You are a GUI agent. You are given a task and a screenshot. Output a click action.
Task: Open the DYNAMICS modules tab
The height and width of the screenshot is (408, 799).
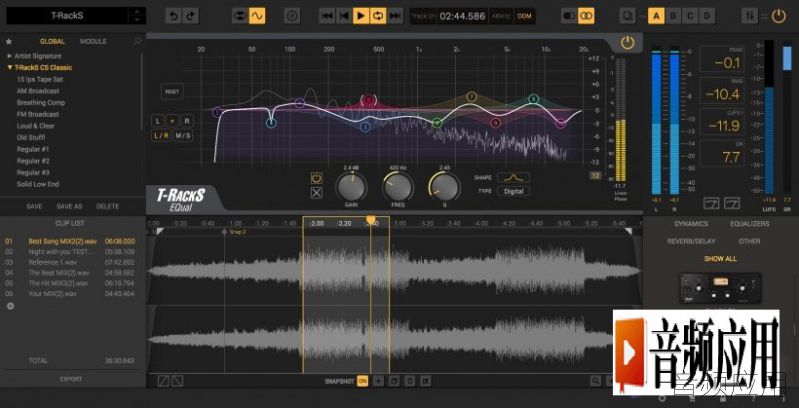[691, 224]
